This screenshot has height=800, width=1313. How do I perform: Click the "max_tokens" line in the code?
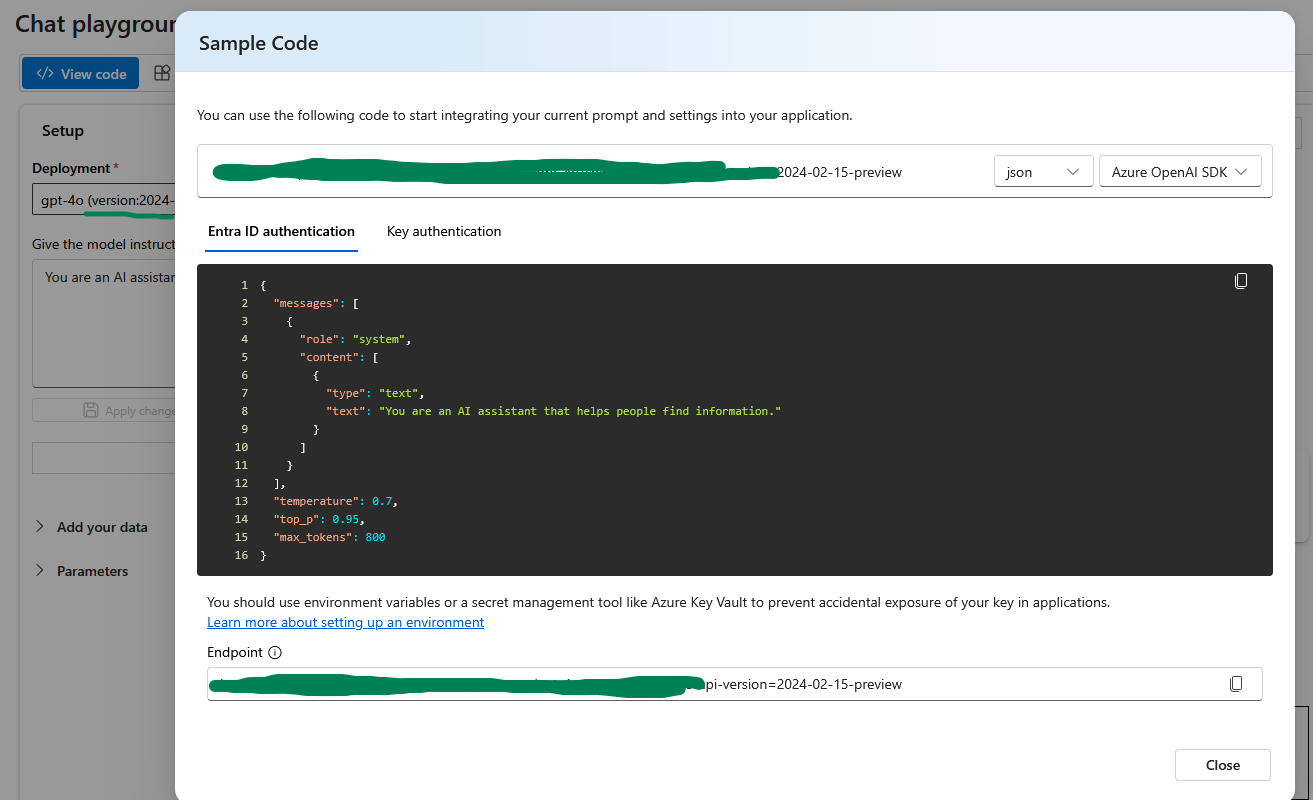pyautogui.click(x=329, y=537)
